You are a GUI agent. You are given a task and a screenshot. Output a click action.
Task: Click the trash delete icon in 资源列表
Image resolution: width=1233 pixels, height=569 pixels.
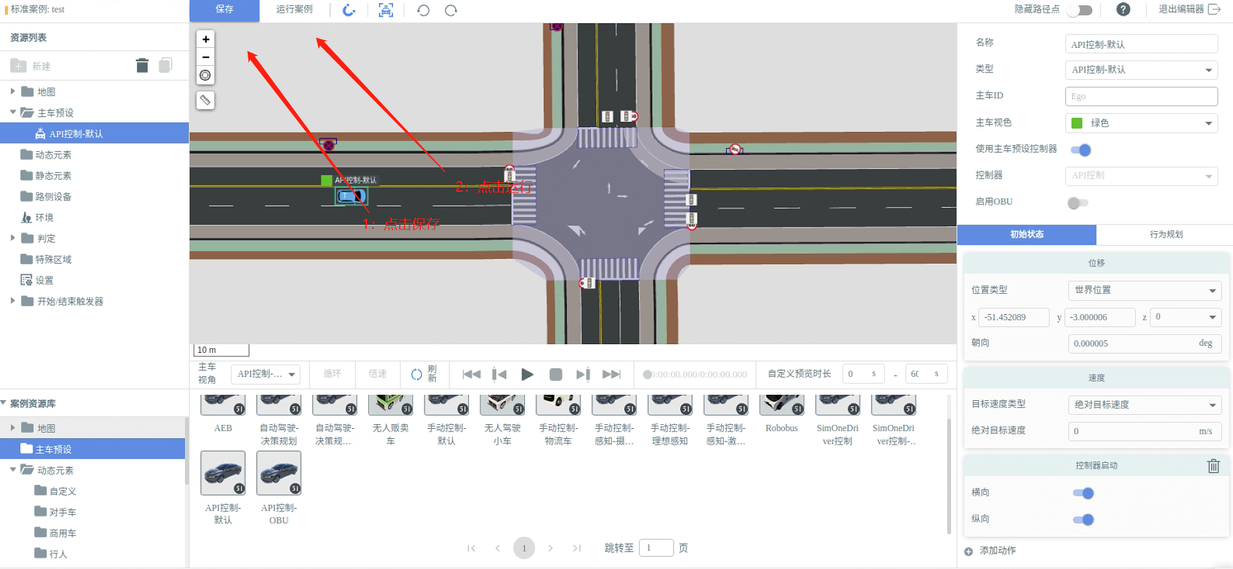click(x=142, y=66)
